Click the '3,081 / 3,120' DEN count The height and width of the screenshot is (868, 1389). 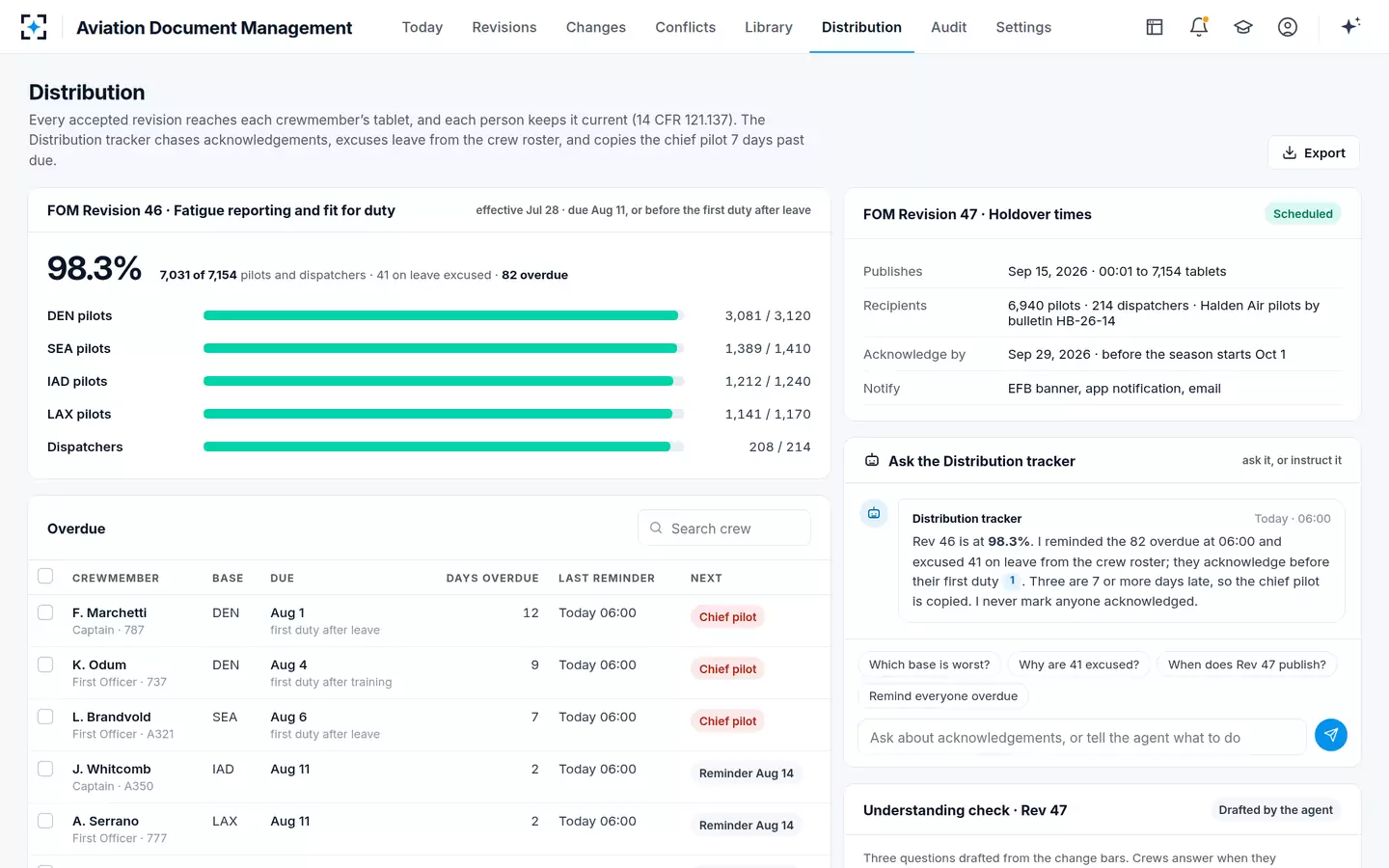pos(768,315)
